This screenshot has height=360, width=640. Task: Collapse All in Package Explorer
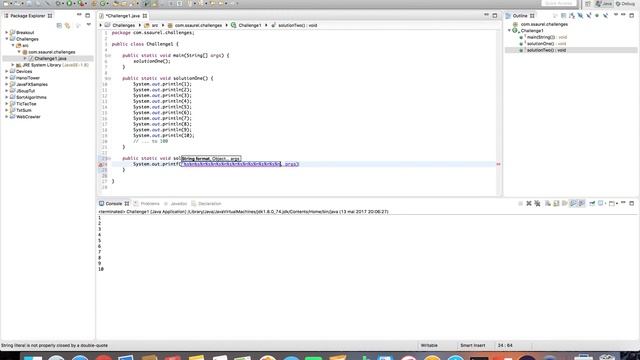pos(59,25)
